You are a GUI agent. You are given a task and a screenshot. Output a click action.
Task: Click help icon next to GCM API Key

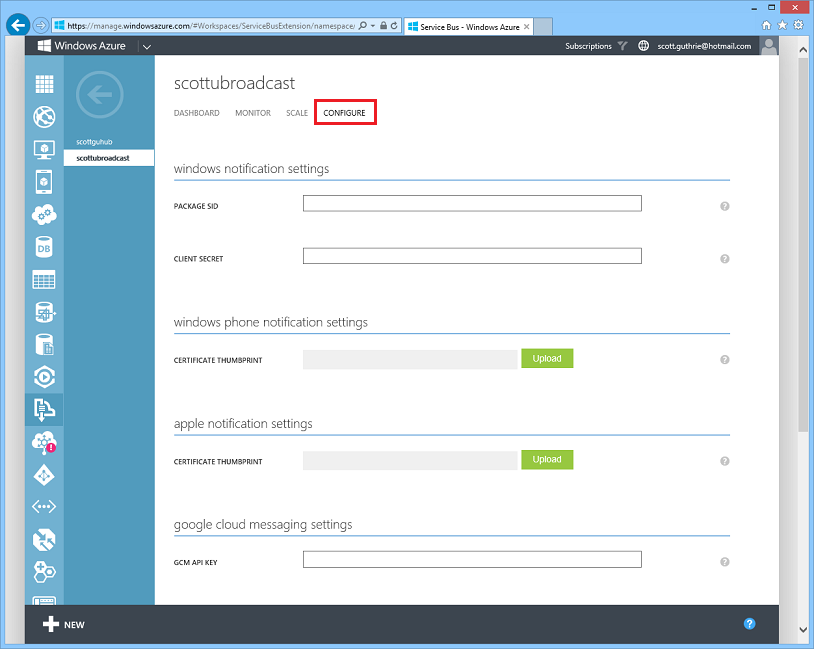coord(725,562)
